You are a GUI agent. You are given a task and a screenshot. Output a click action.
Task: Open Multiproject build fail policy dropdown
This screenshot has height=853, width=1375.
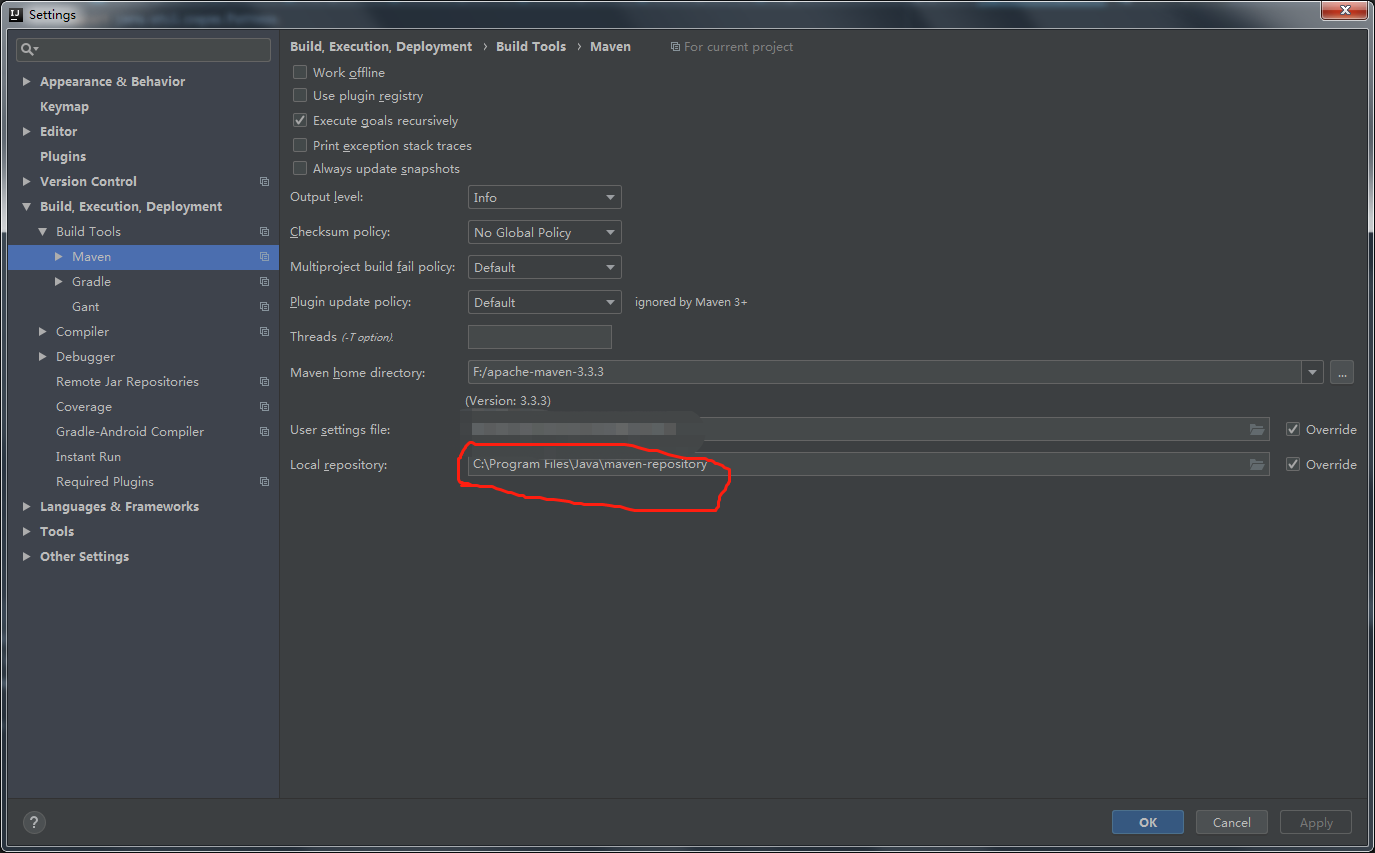coord(544,267)
